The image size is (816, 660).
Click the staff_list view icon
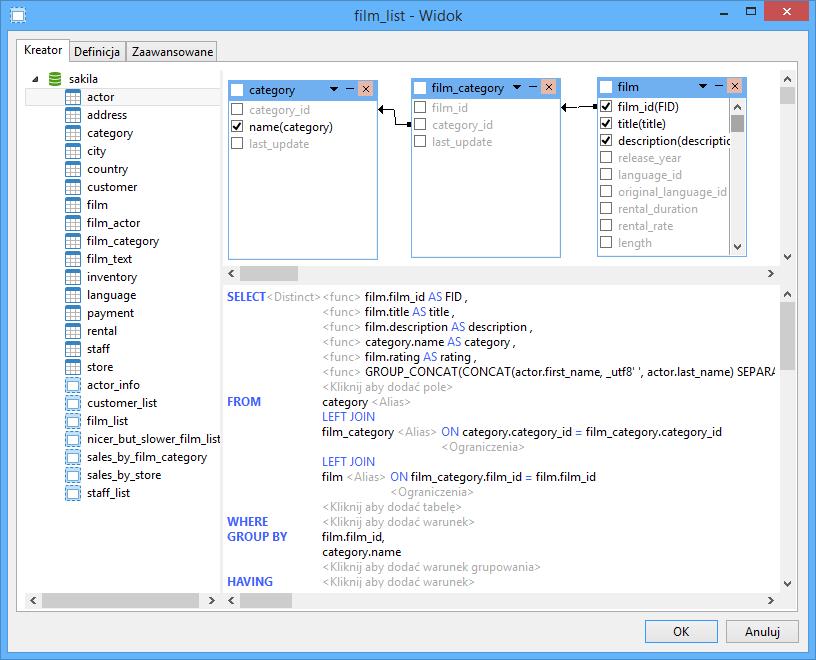[x=73, y=493]
